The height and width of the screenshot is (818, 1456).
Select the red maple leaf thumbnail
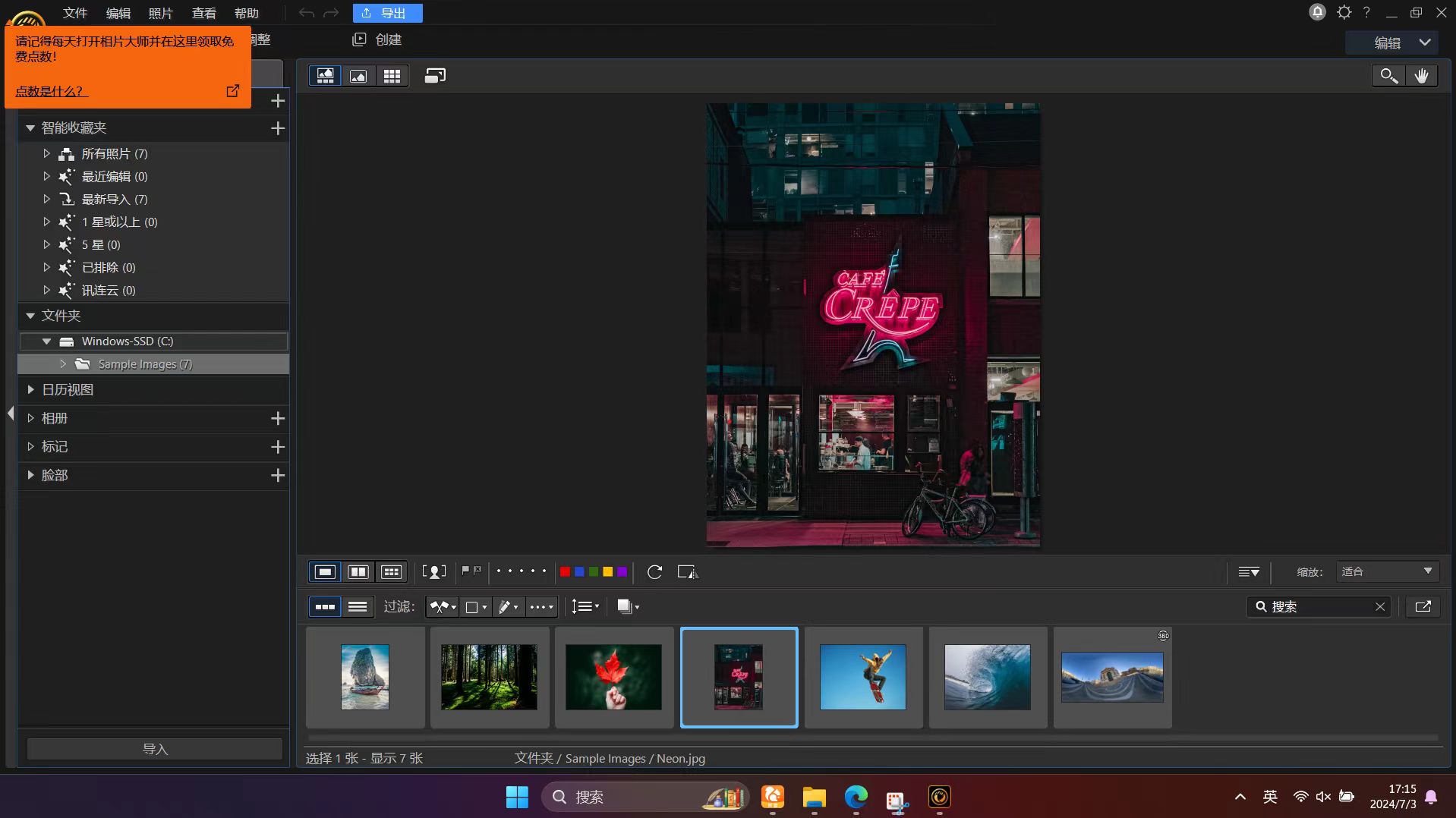613,677
